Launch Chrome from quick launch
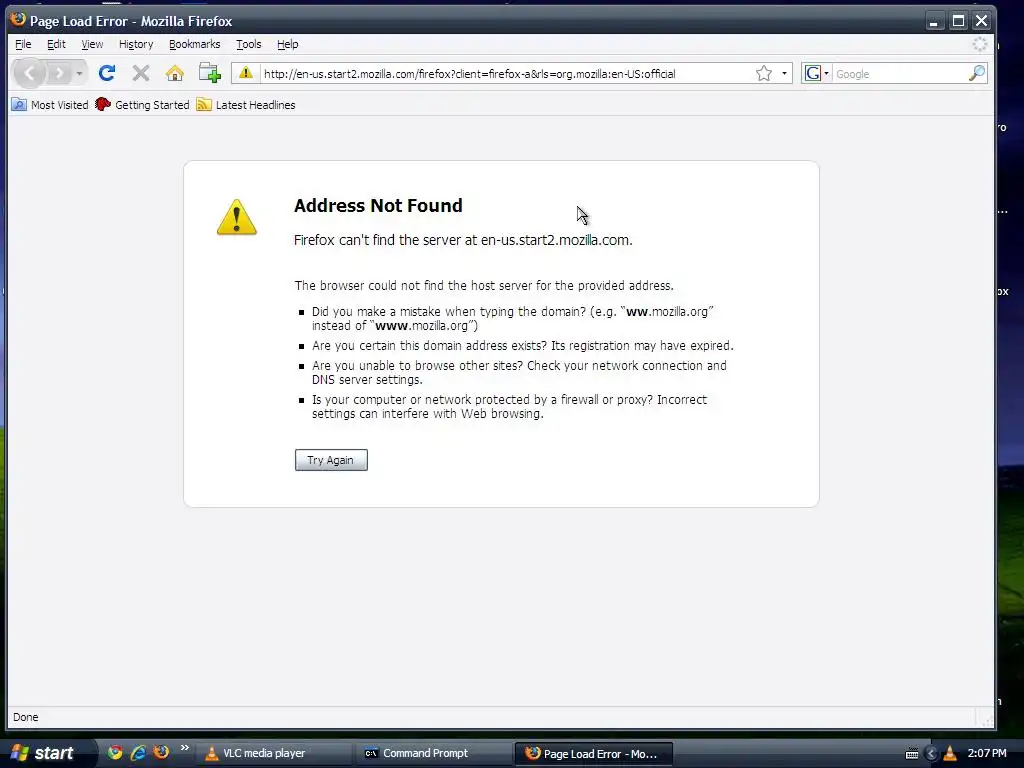1024x768 pixels. click(x=115, y=752)
